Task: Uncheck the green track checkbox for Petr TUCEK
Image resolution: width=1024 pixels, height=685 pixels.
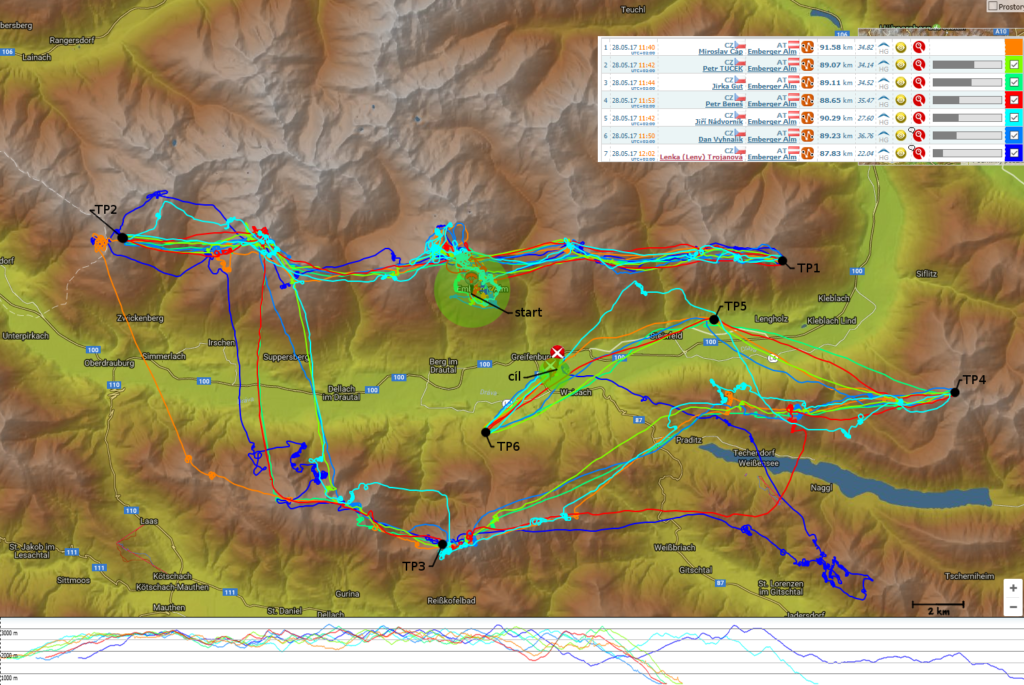Action: click(1013, 64)
